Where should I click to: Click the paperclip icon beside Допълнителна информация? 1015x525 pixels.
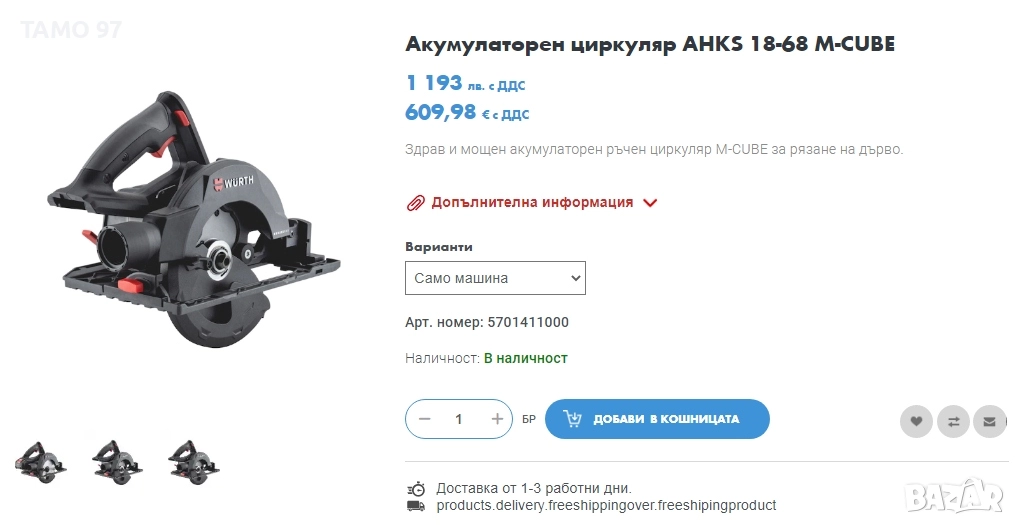point(415,203)
